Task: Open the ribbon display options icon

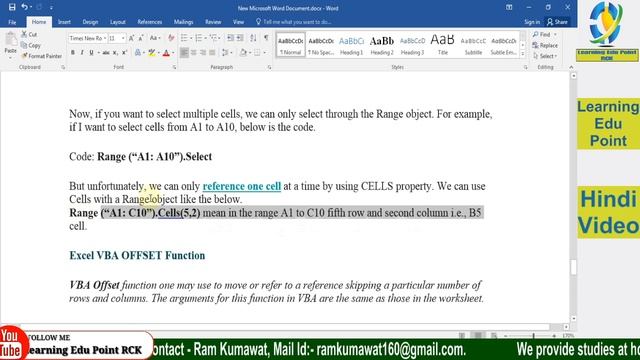Action: 509,7
